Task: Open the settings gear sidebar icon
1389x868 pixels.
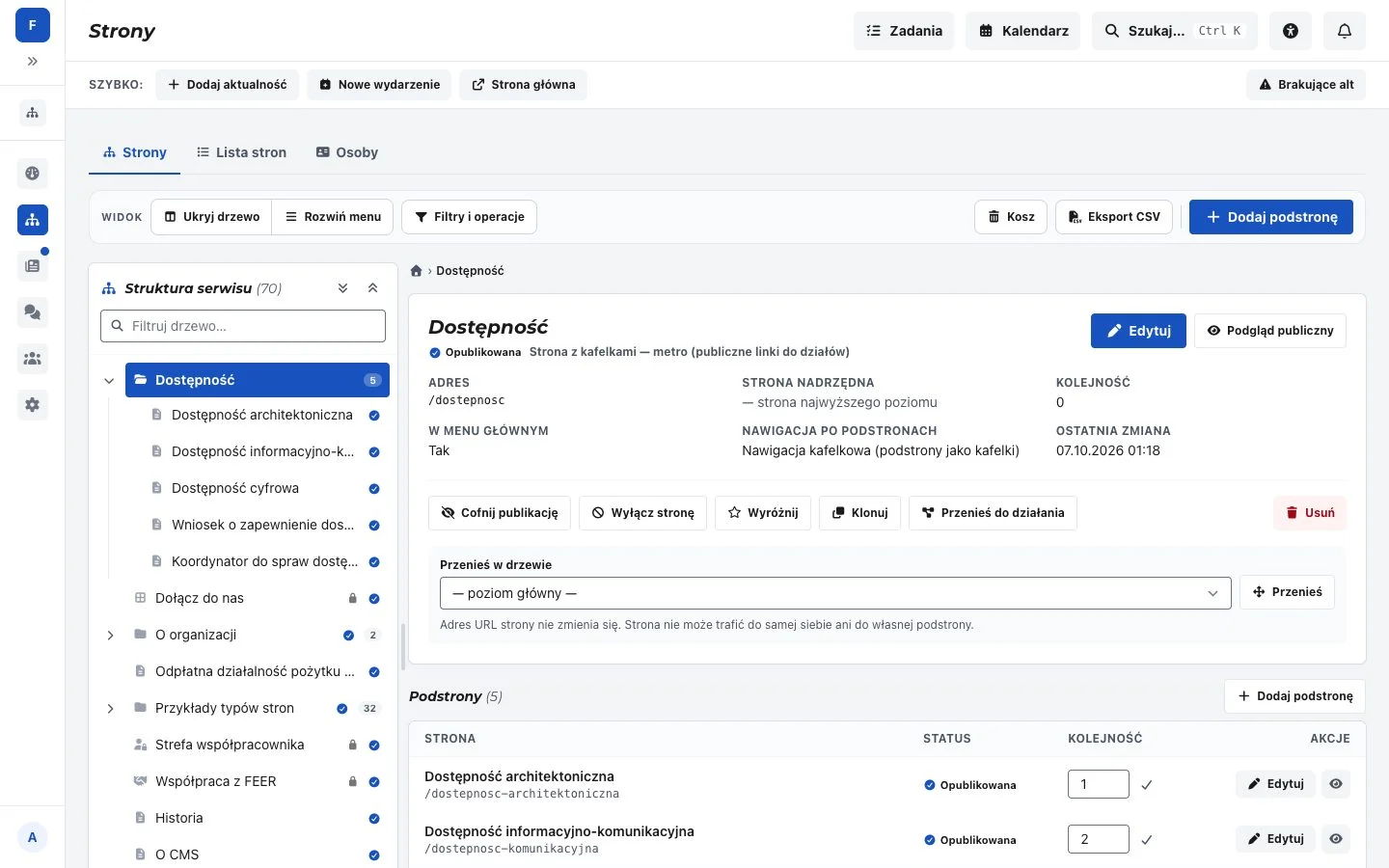Action: 32,405
